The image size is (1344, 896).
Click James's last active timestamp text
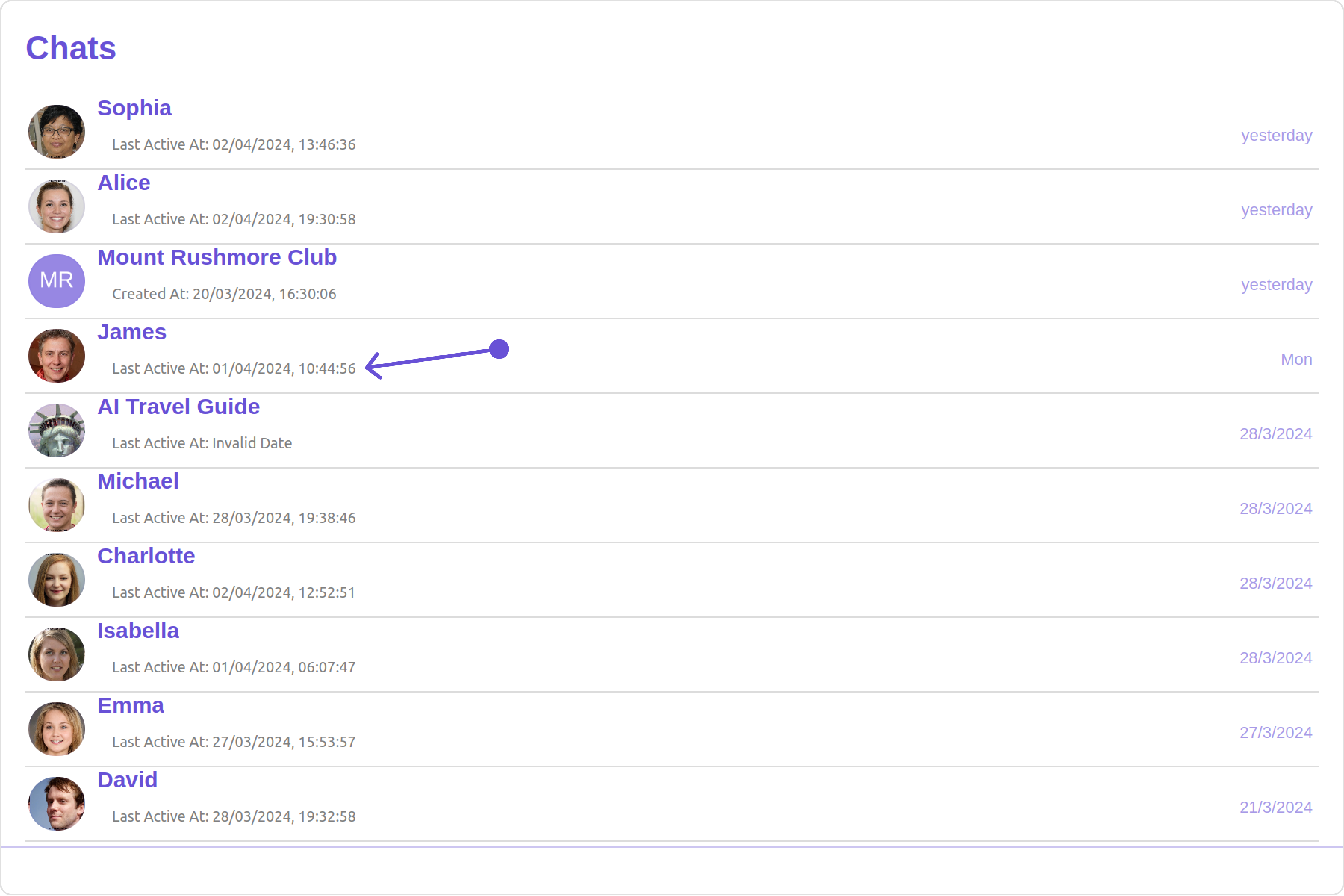[x=234, y=368]
